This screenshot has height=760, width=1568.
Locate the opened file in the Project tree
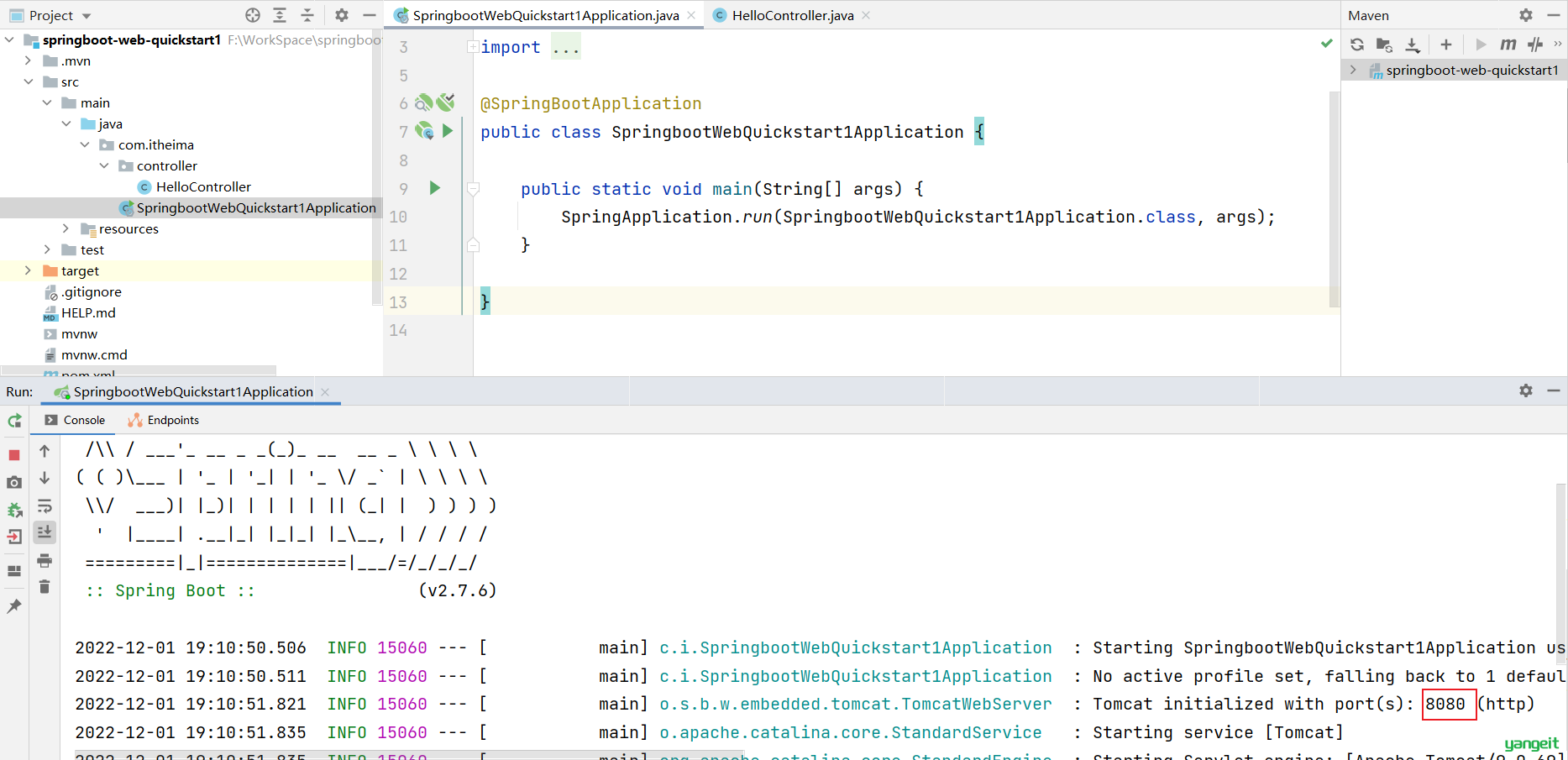(x=253, y=15)
